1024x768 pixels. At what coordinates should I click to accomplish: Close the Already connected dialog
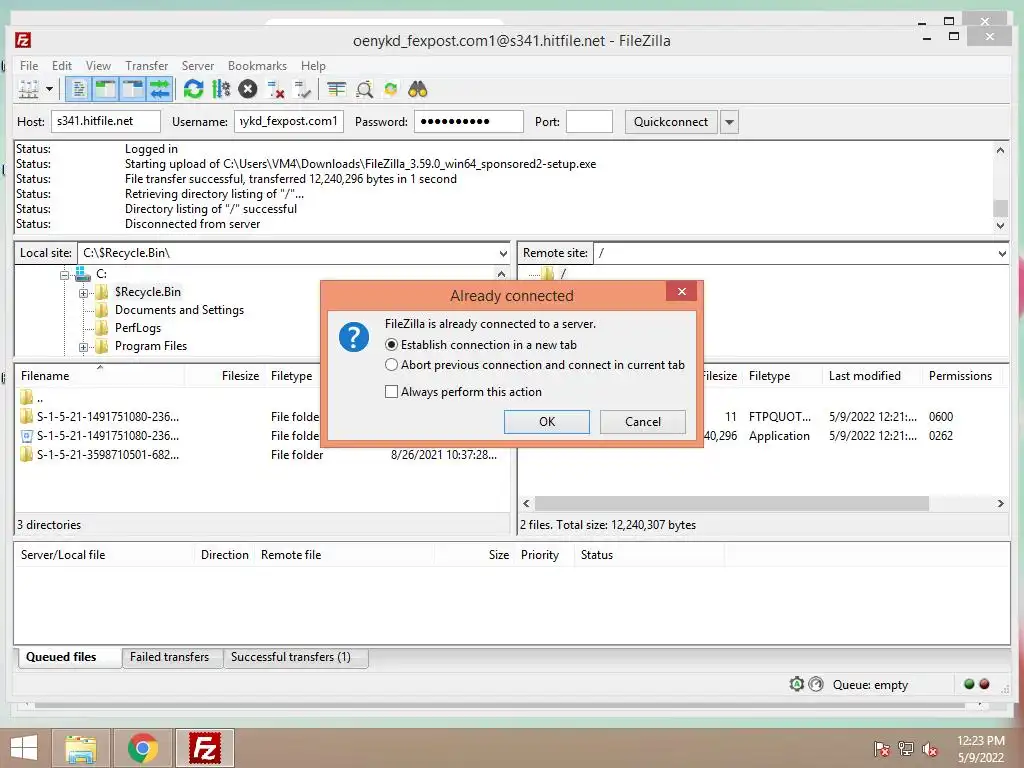click(682, 291)
